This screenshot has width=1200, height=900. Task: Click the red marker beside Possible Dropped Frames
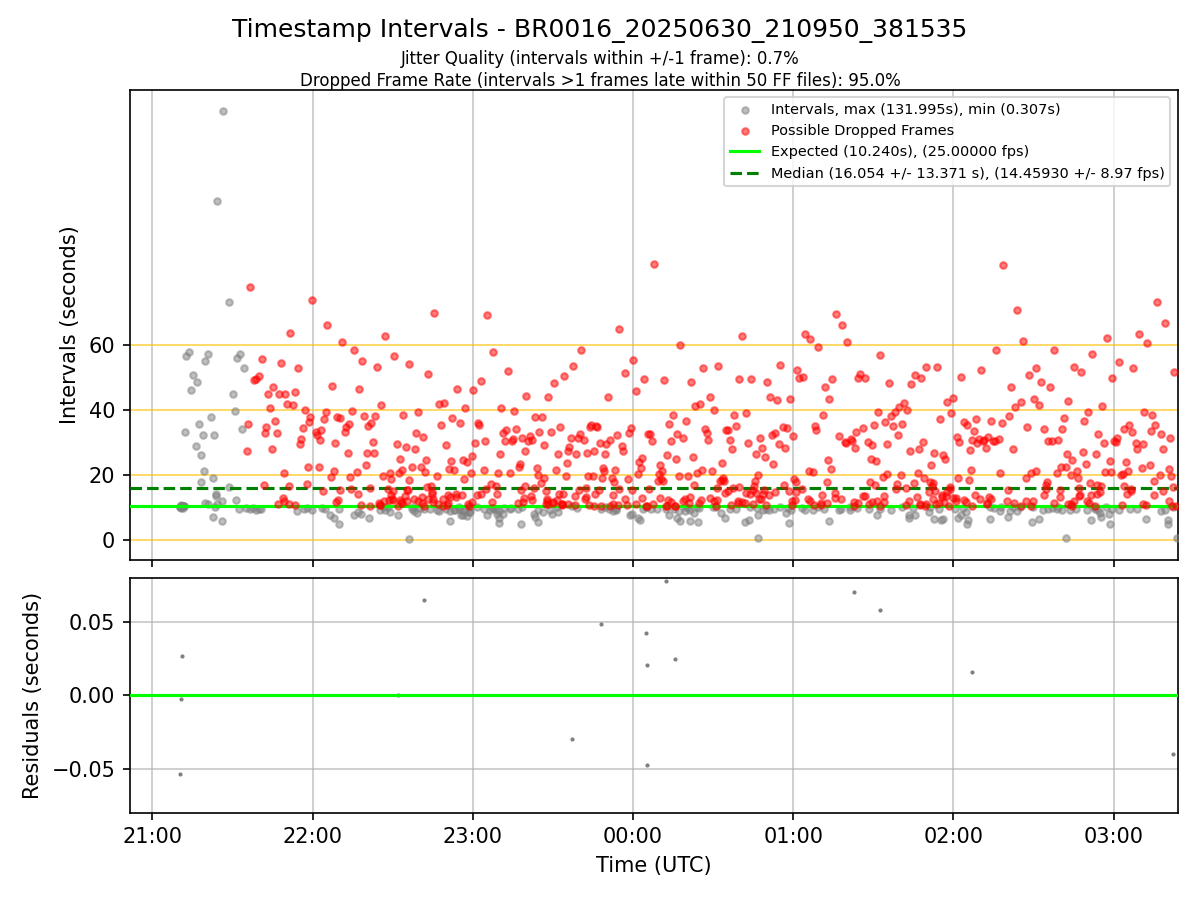pyautogui.click(x=745, y=131)
